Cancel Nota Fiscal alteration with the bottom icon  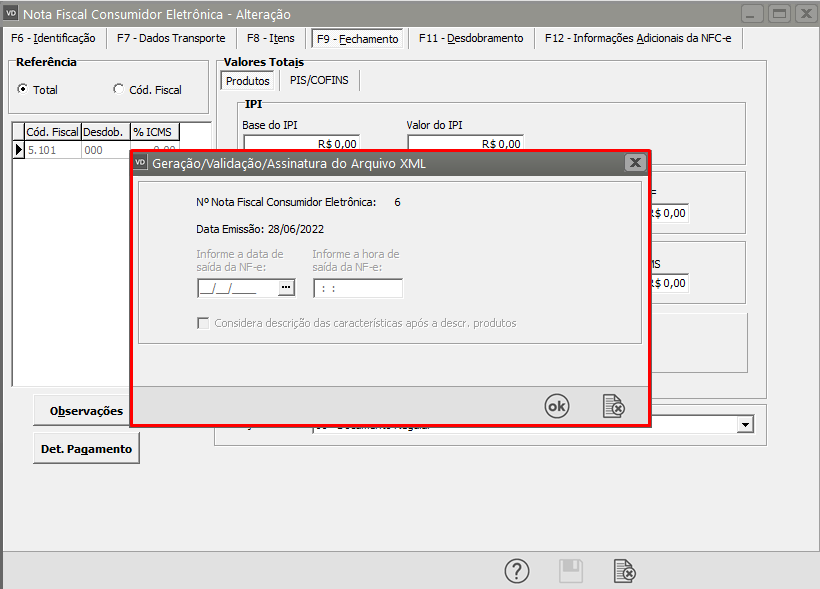click(x=624, y=571)
